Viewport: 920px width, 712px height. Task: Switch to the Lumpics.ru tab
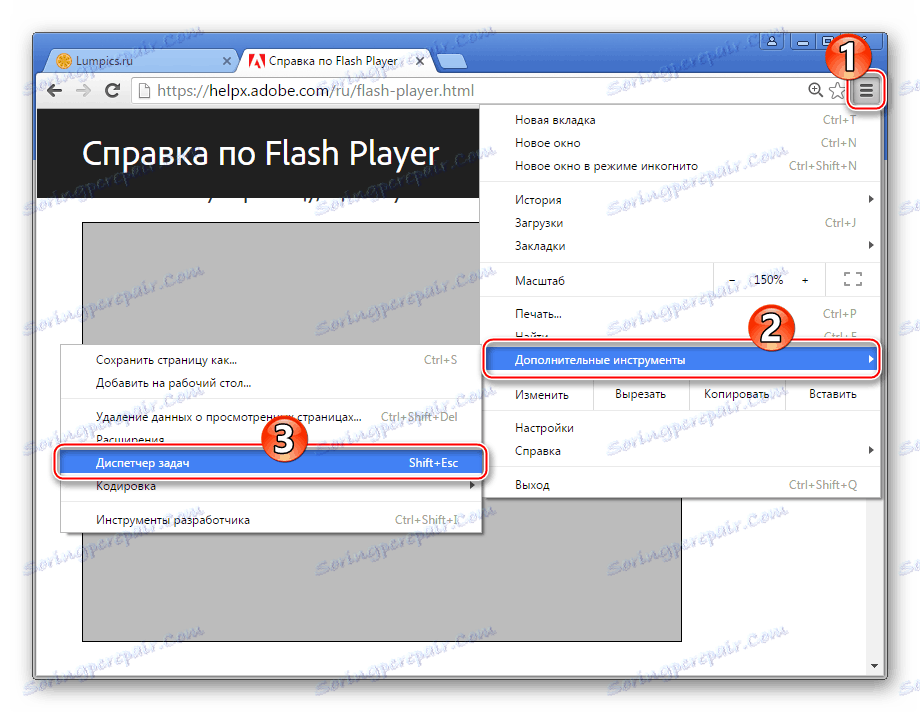click(143, 60)
